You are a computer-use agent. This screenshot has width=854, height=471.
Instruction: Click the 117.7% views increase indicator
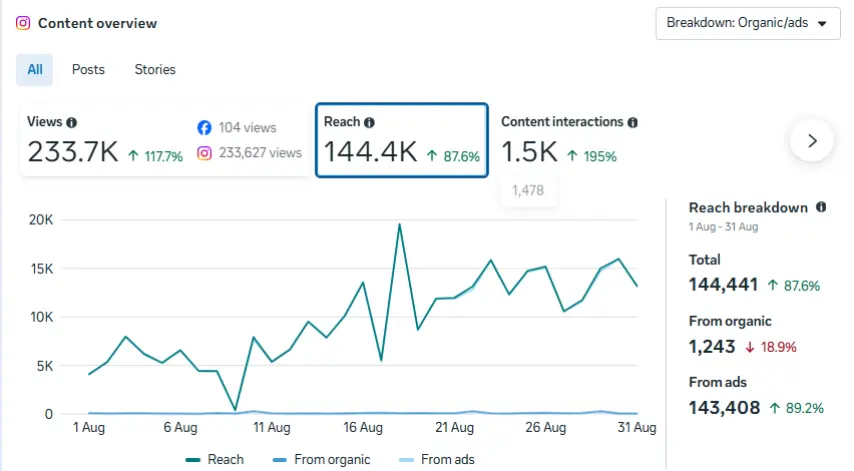pyautogui.click(x=155, y=157)
